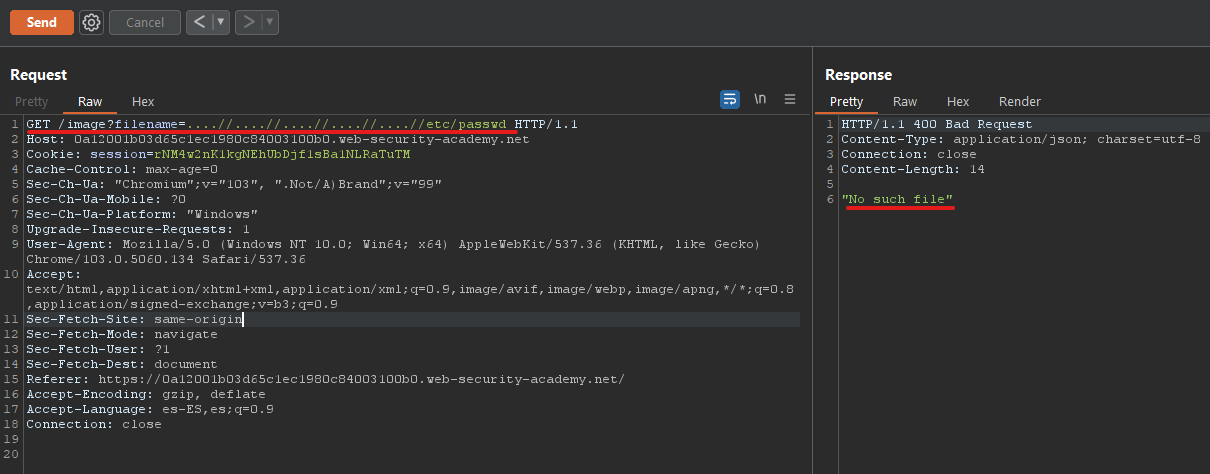Image resolution: width=1210 pixels, height=474 pixels.
Task: Select the Request Raw tab
Action: (90, 102)
